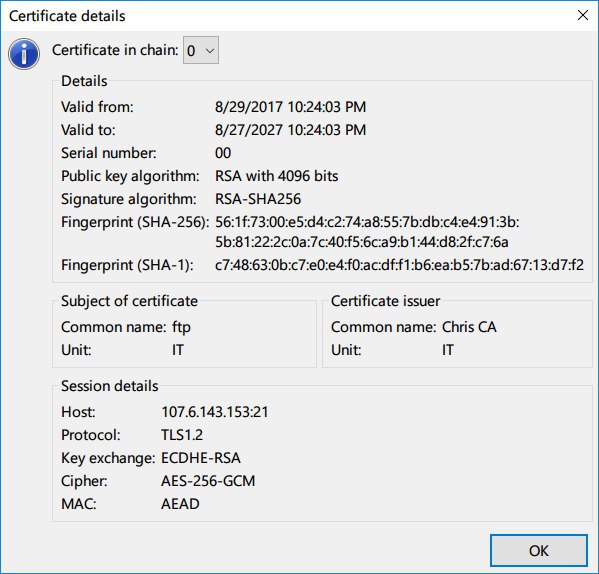This screenshot has height=574, width=599.
Task: Click the second SHA-256 fingerprint line
Action: click(x=361, y=242)
